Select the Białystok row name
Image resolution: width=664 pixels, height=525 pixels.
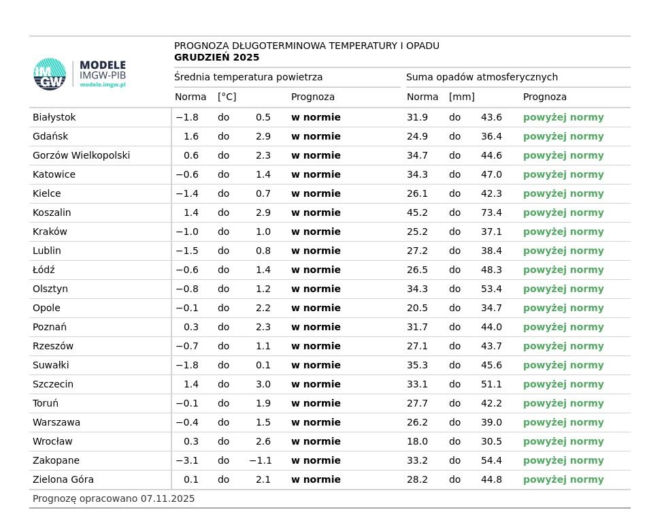click(x=54, y=117)
